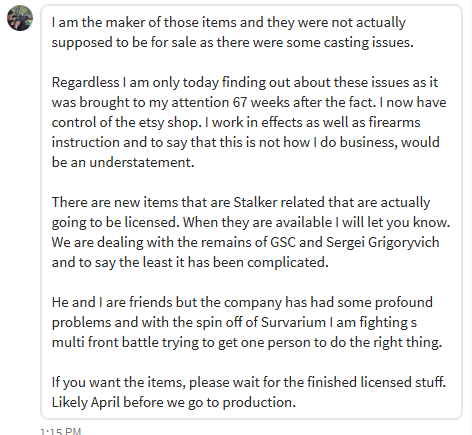Click the word 'Regardless' starting second paragraph
The width and height of the screenshot is (472, 435).
click(x=85, y=83)
